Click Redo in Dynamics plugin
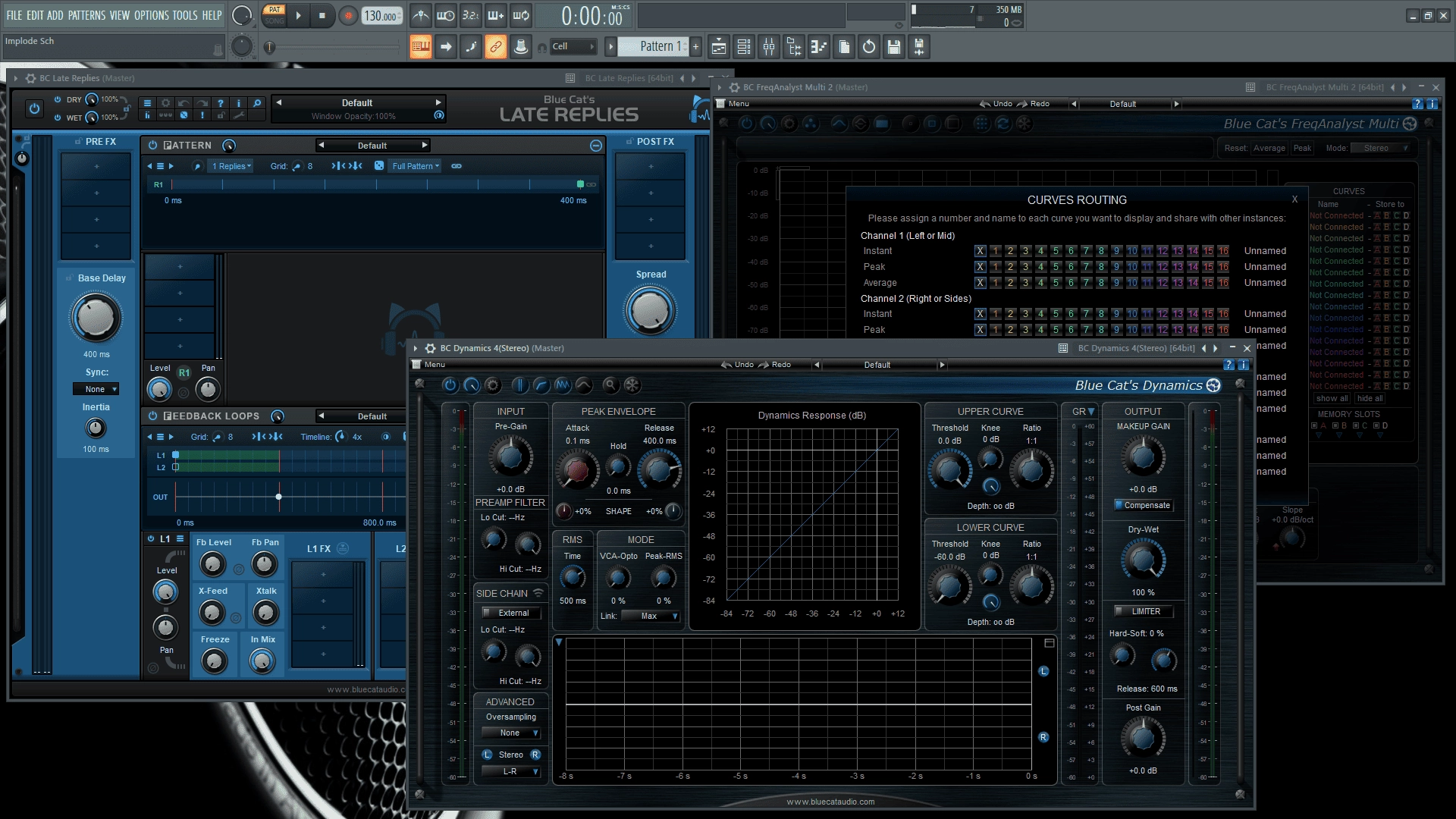Screen dimensions: 1456x819 click(775, 365)
